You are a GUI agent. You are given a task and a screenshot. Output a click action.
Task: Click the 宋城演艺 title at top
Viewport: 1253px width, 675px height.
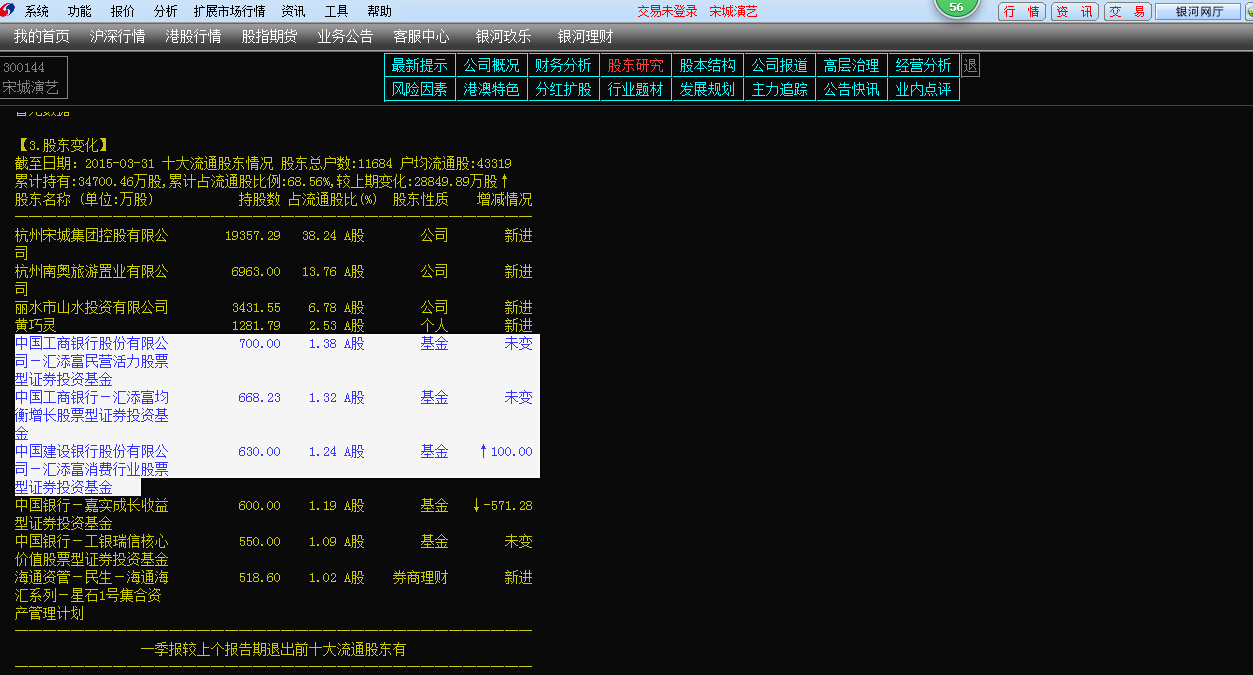[734, 12]
